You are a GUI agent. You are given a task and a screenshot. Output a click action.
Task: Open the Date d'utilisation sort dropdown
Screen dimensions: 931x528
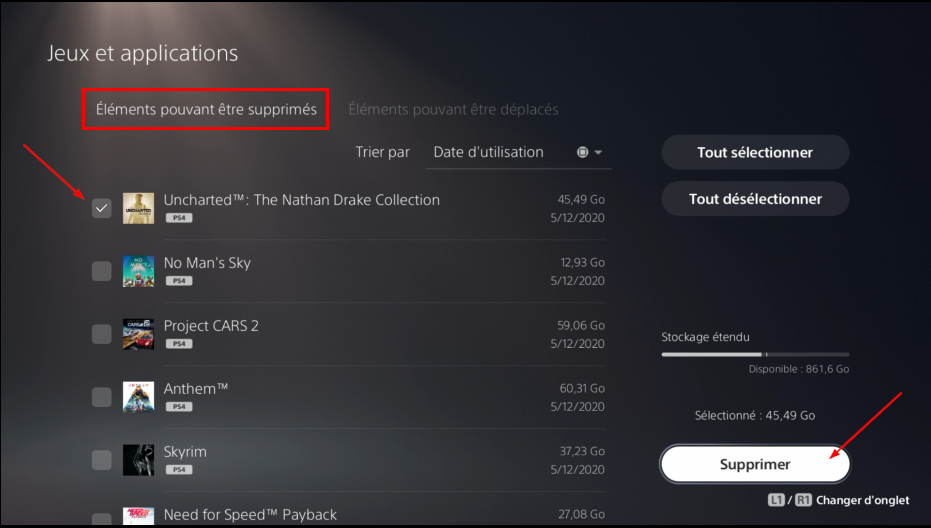pos(518,153)
